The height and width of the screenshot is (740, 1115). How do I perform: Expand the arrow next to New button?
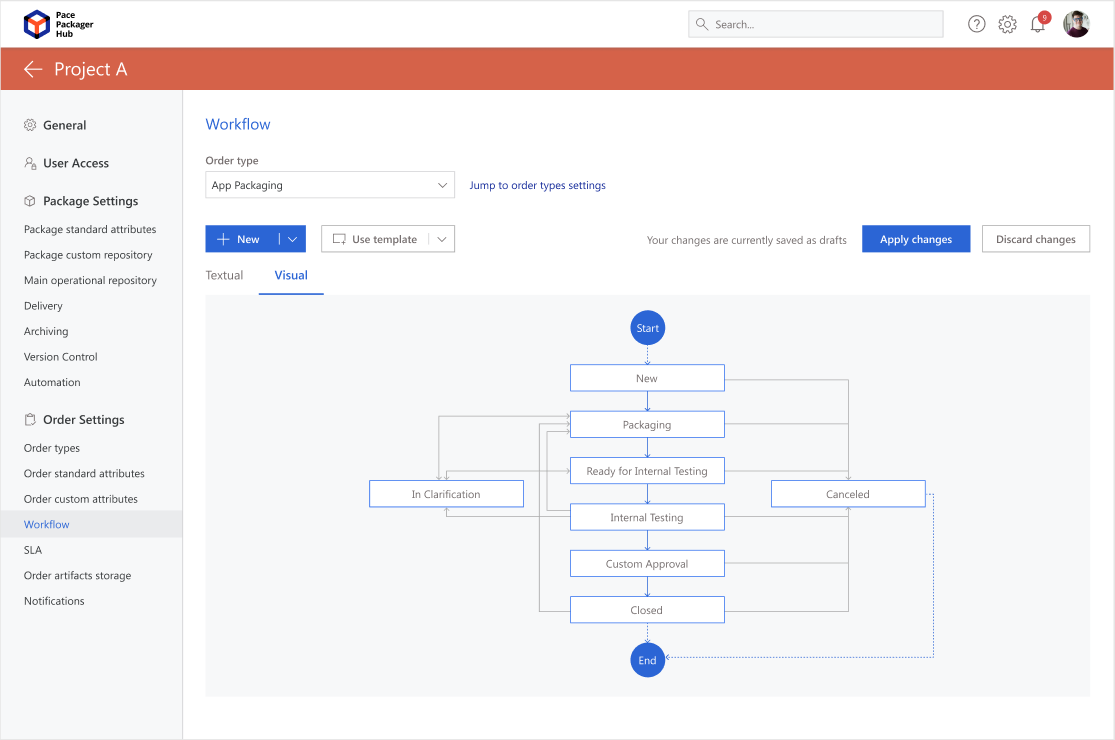pos(292,239)
